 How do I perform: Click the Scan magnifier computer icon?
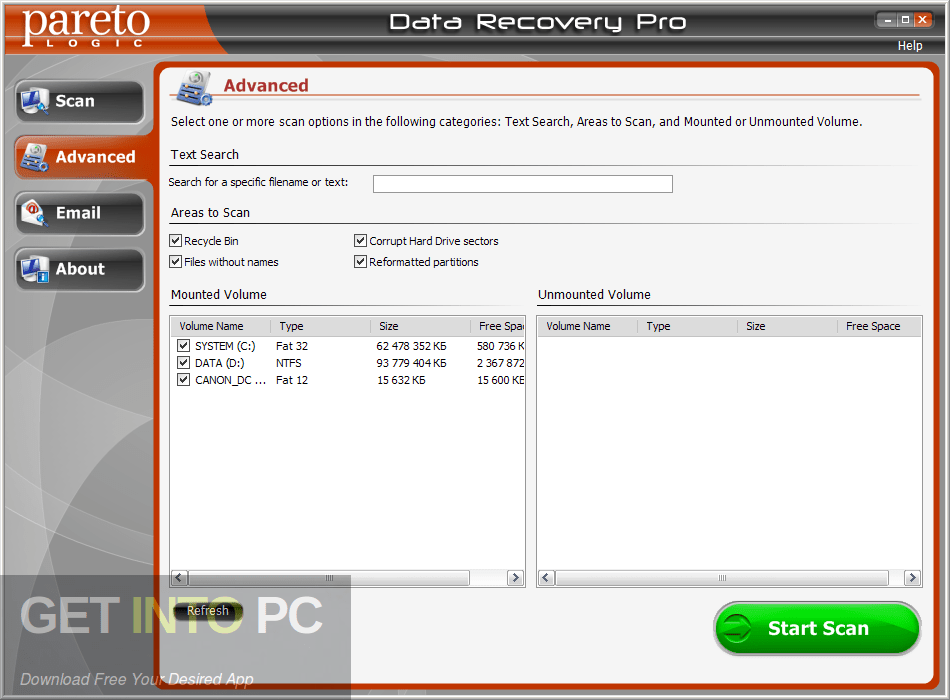coord(34,101)
